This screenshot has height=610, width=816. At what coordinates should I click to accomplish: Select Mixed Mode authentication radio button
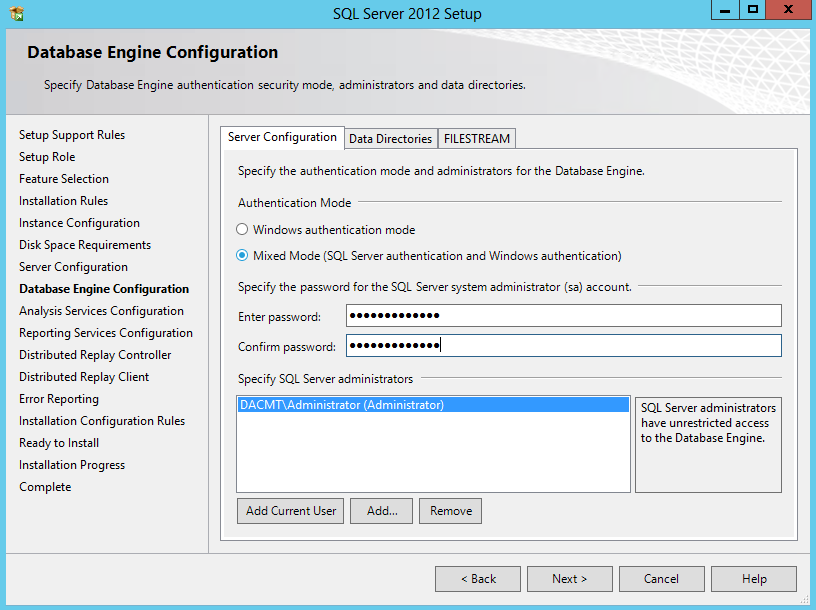click(242, 256)
